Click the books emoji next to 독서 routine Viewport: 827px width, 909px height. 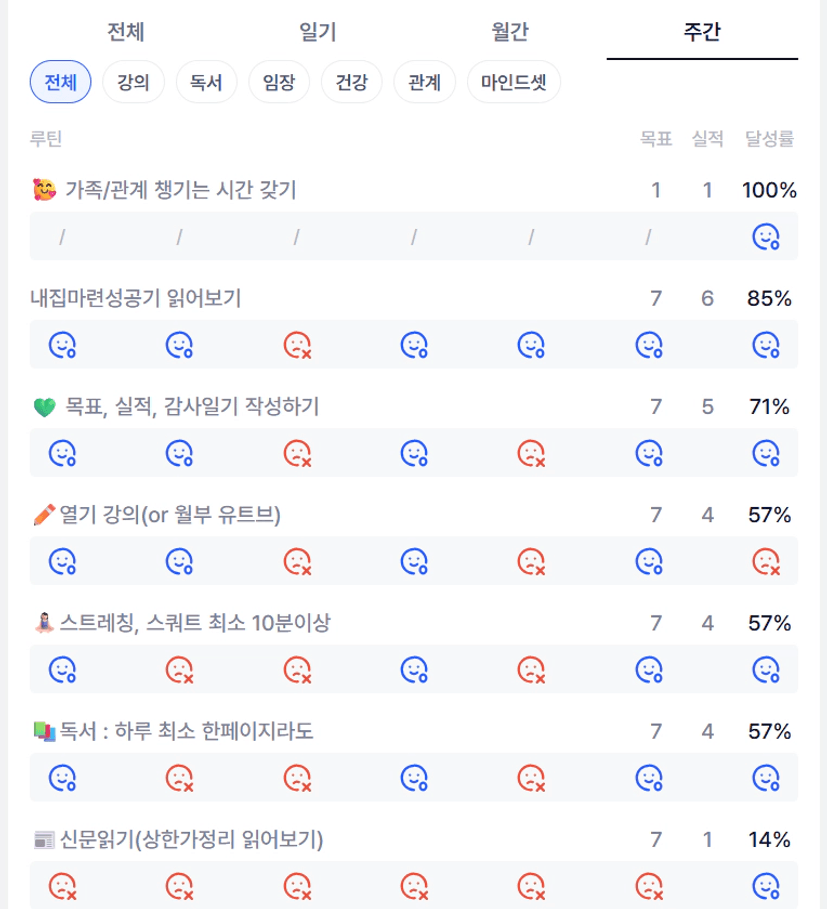point(43,732)
